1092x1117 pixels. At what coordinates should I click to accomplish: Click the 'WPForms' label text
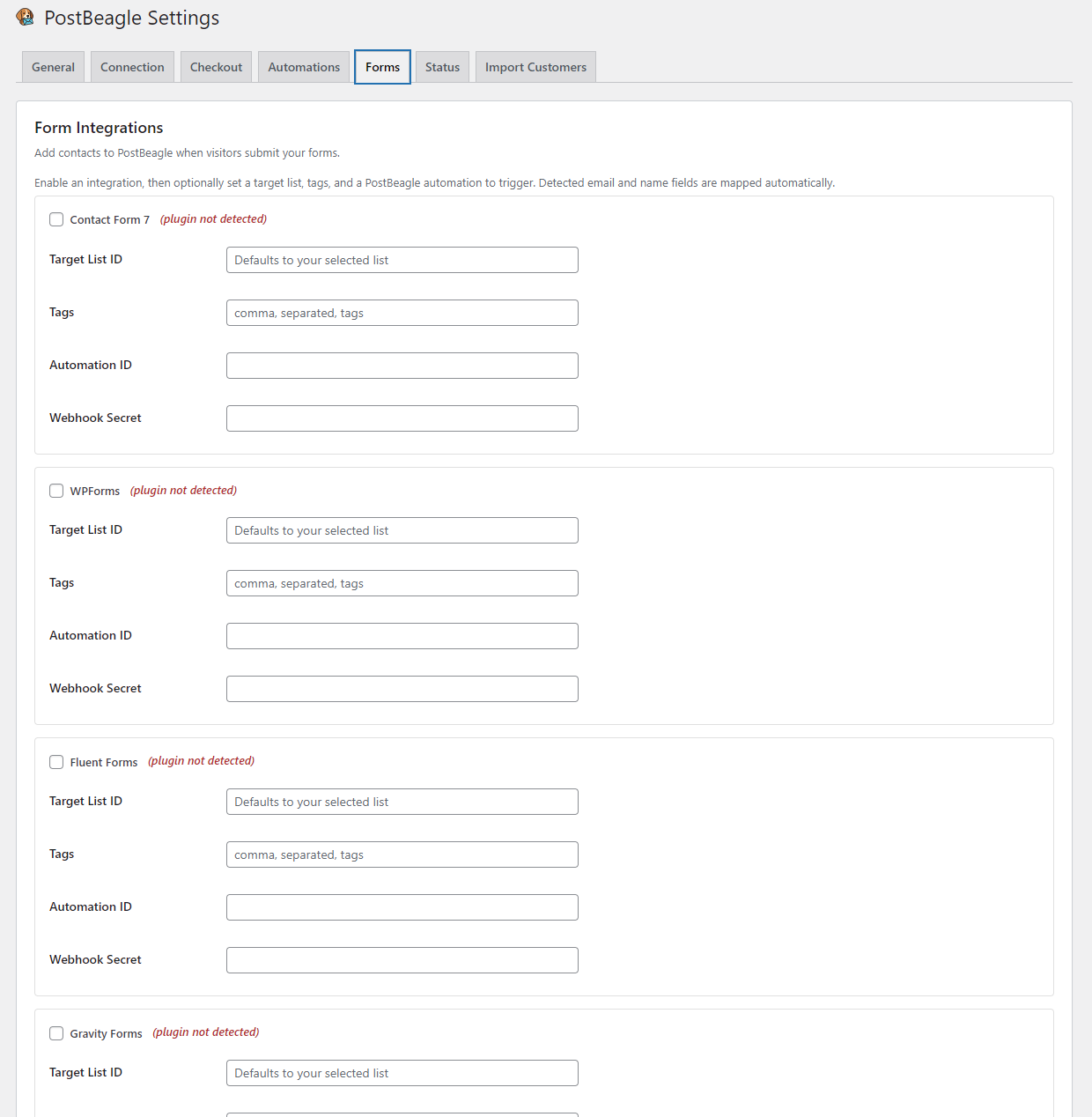pyautogui.click(x=95, y=492)
